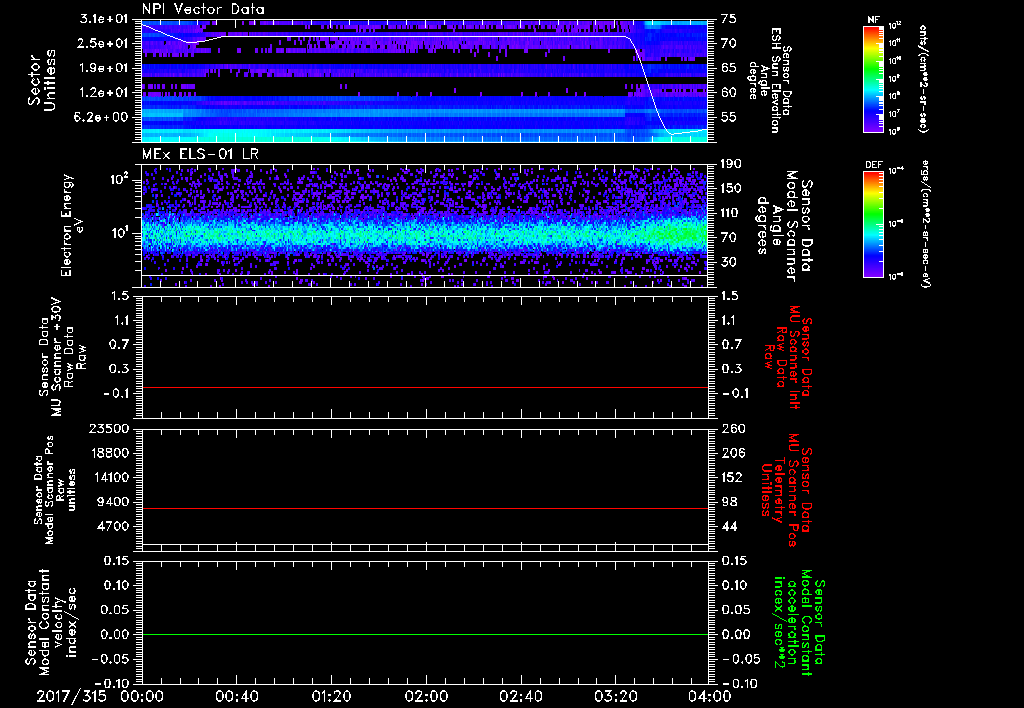
Task: Click the '110' scanner angle tick value
Action: point(731,213)
